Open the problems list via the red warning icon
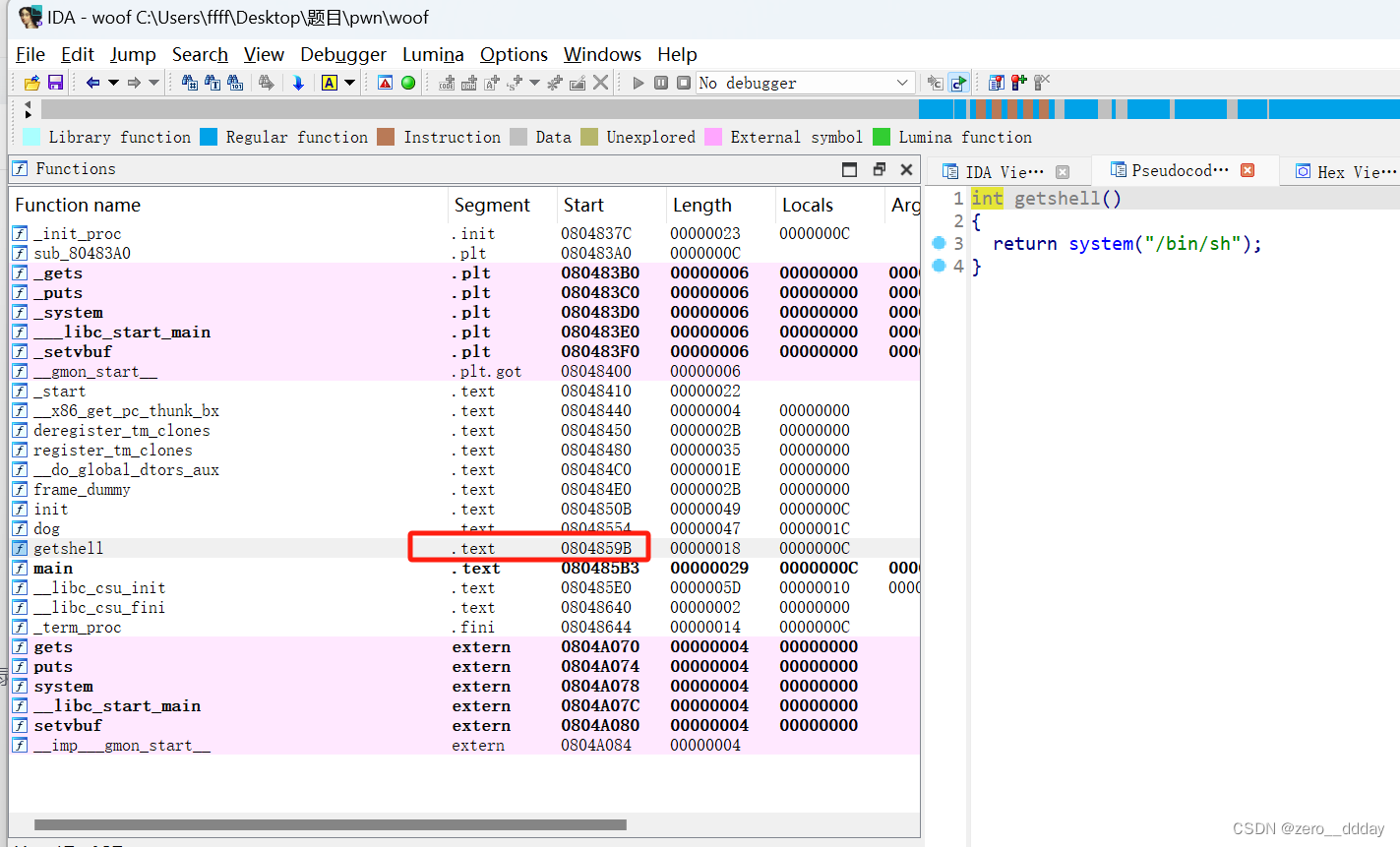The image size is (1400, 847). (x=384, y=83)
